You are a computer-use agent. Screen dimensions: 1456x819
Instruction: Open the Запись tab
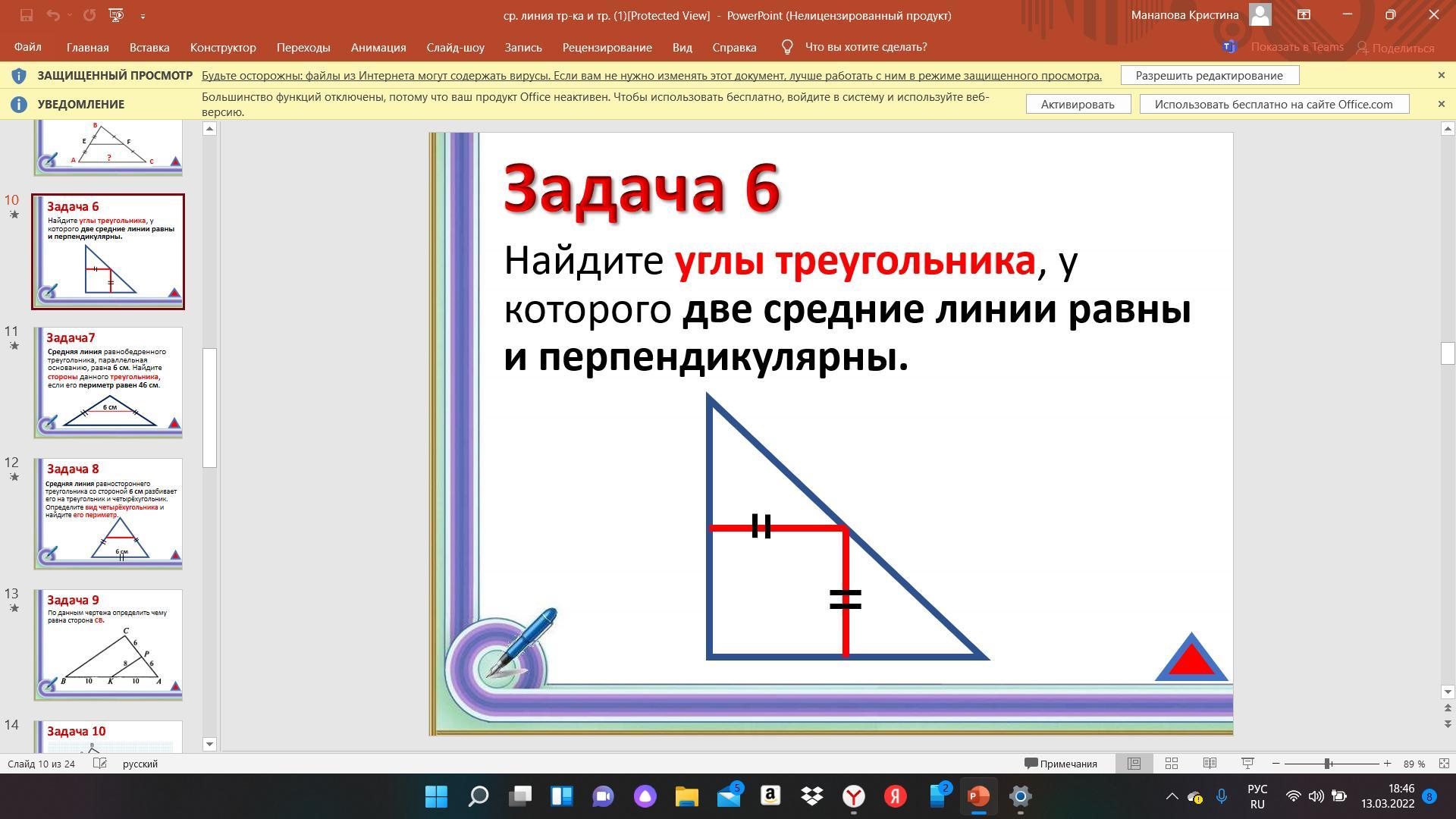tap(523, 47)
